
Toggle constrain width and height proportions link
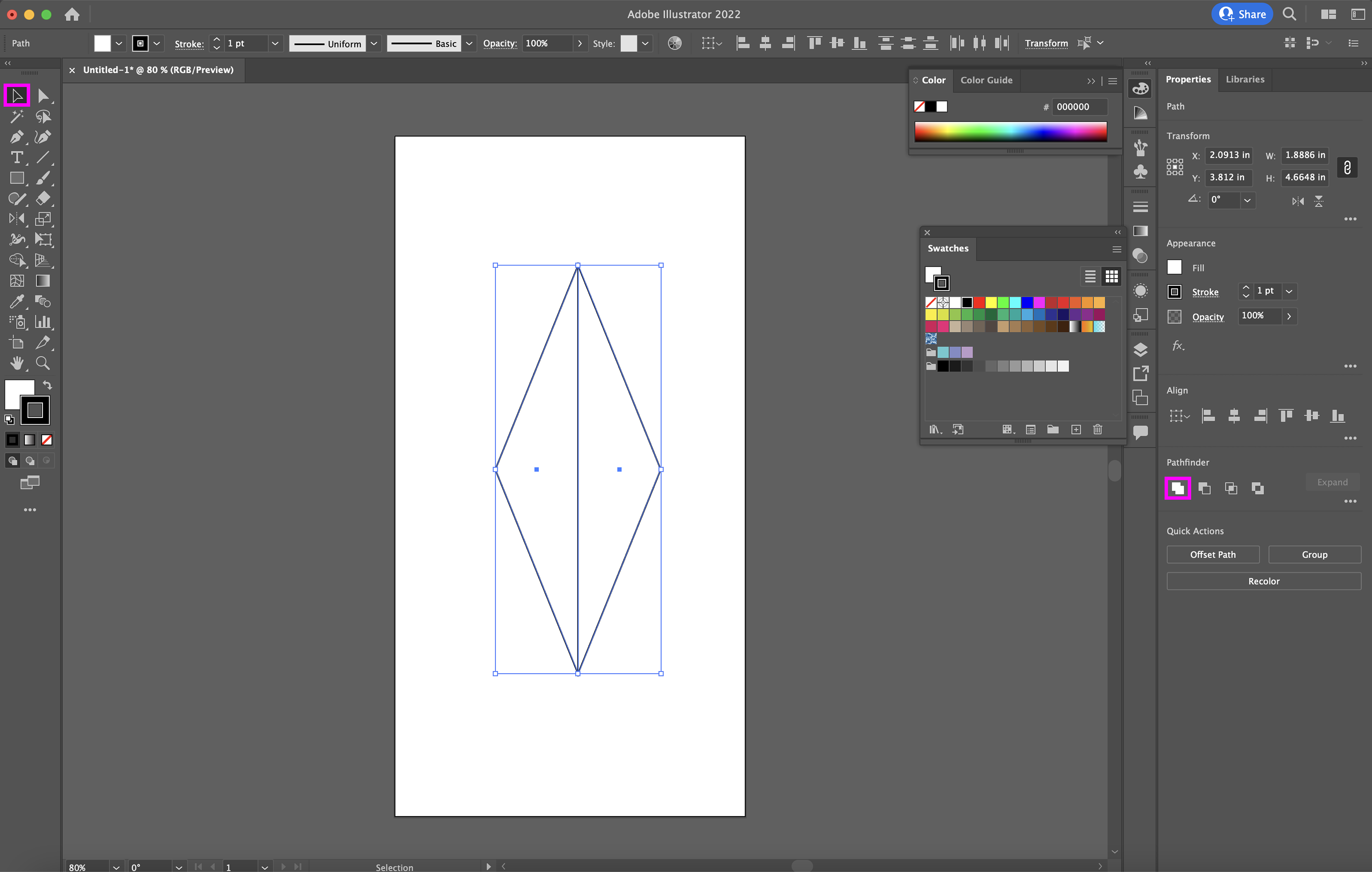point(1347,167)
